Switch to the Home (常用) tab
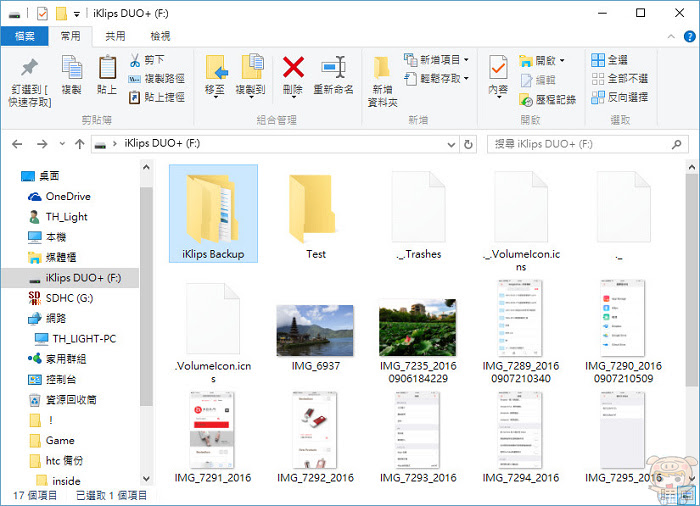The height and width of the screenshot is (506, 700). click(71, 36)
